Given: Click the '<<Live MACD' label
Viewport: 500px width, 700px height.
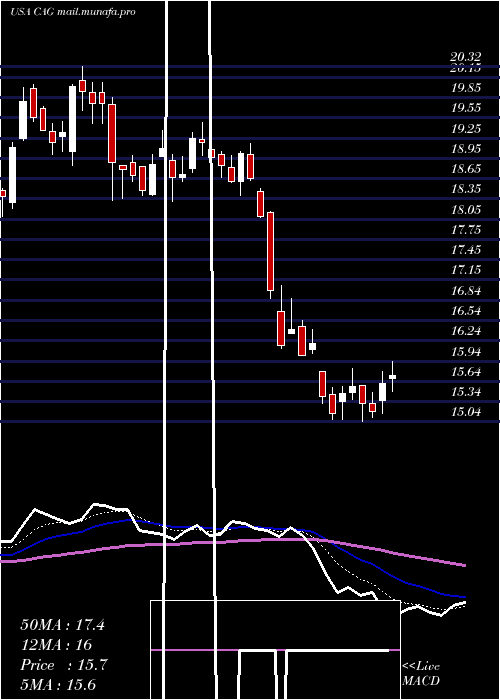Looking at the screenshot, I should [x=421, y=674].
